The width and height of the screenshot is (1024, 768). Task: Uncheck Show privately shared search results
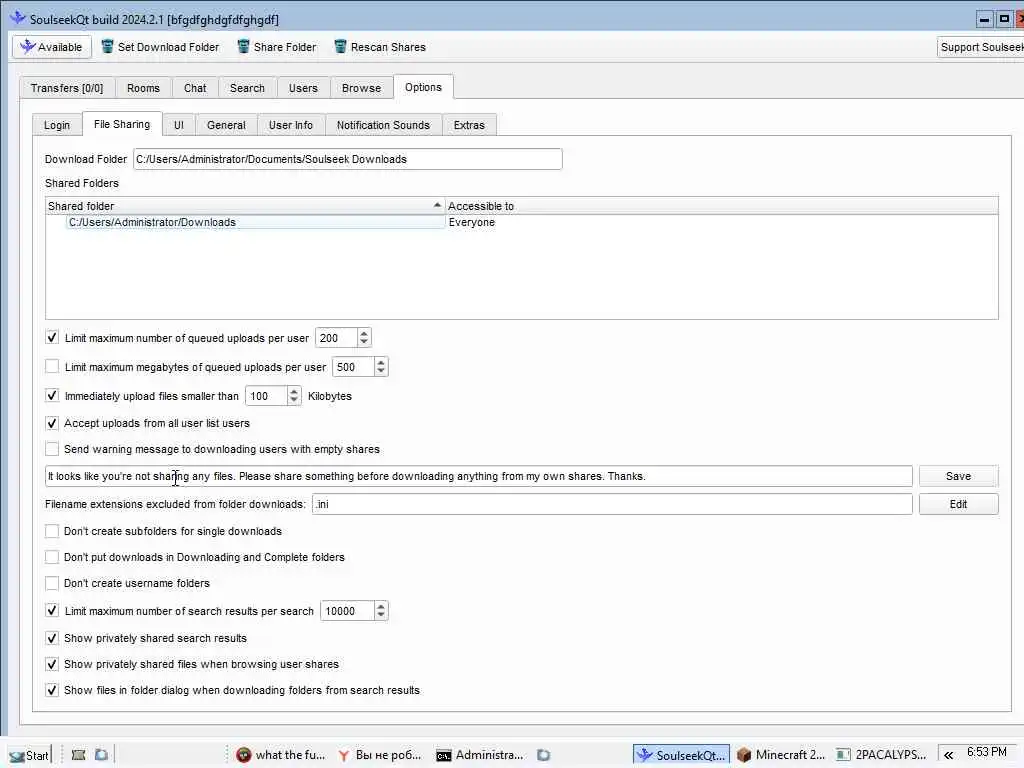click(x=52, y=638)
